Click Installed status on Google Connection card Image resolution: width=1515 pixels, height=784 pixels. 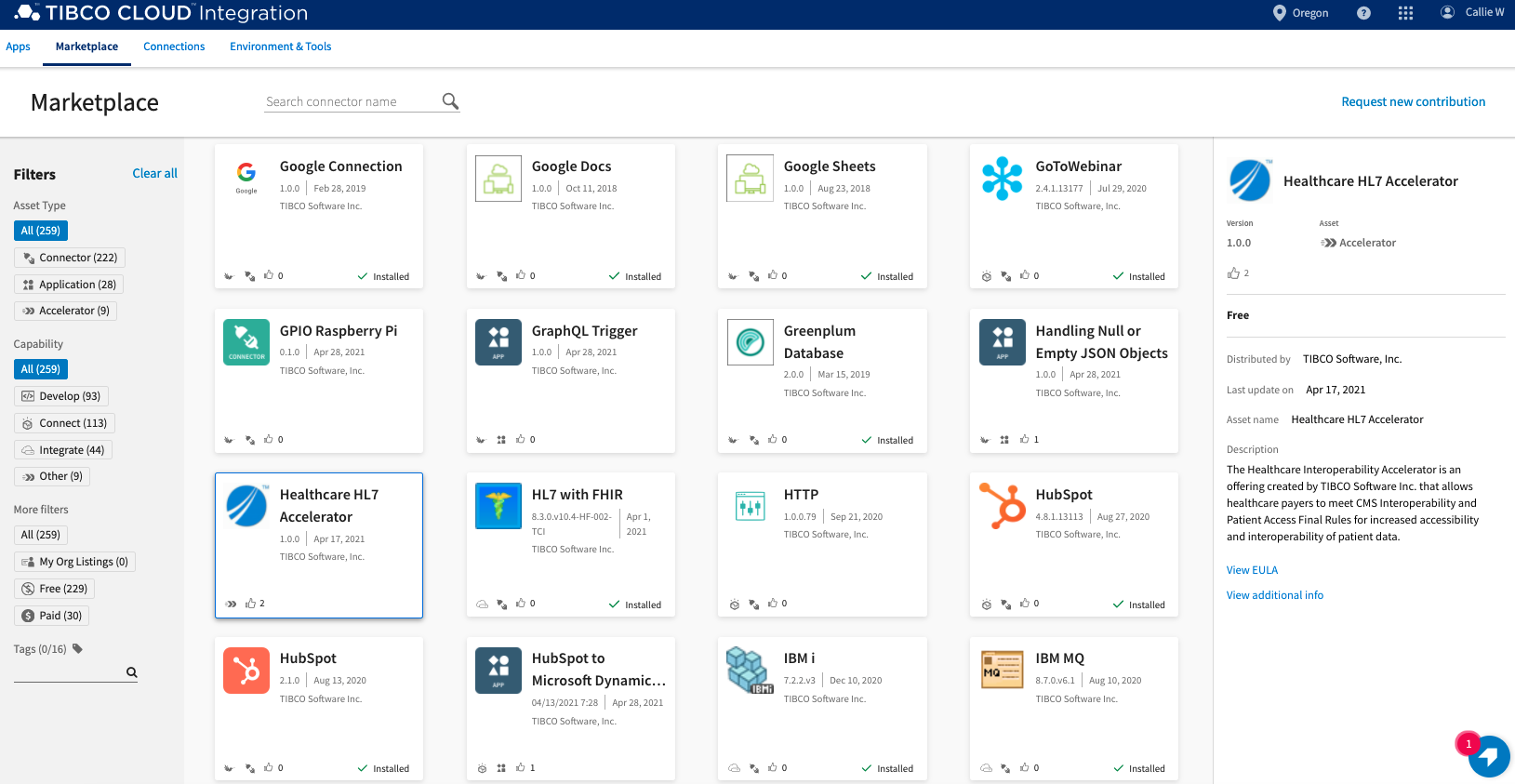click(x=383, y=276)
